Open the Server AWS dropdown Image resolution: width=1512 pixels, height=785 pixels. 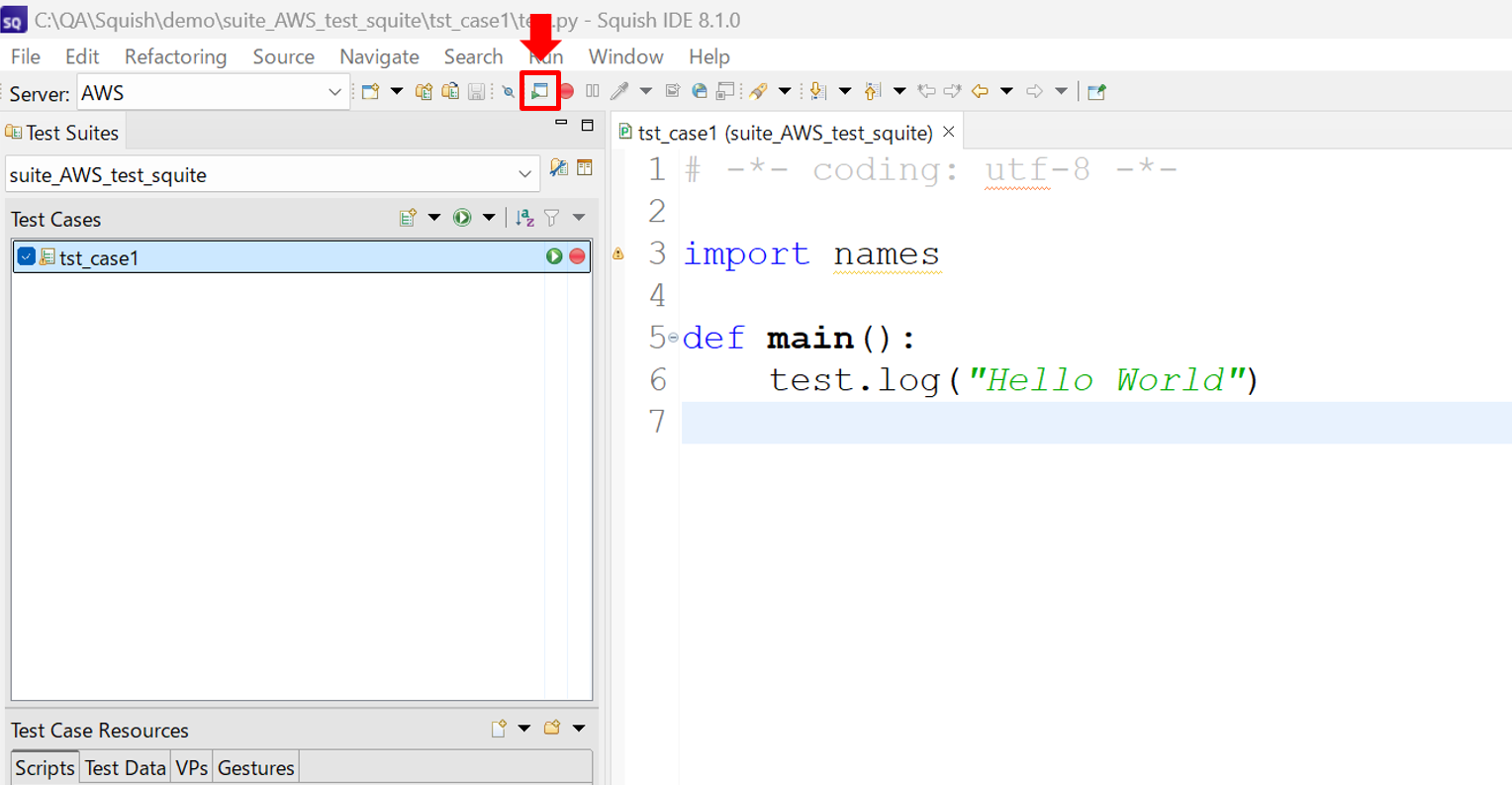click(334, 93)
